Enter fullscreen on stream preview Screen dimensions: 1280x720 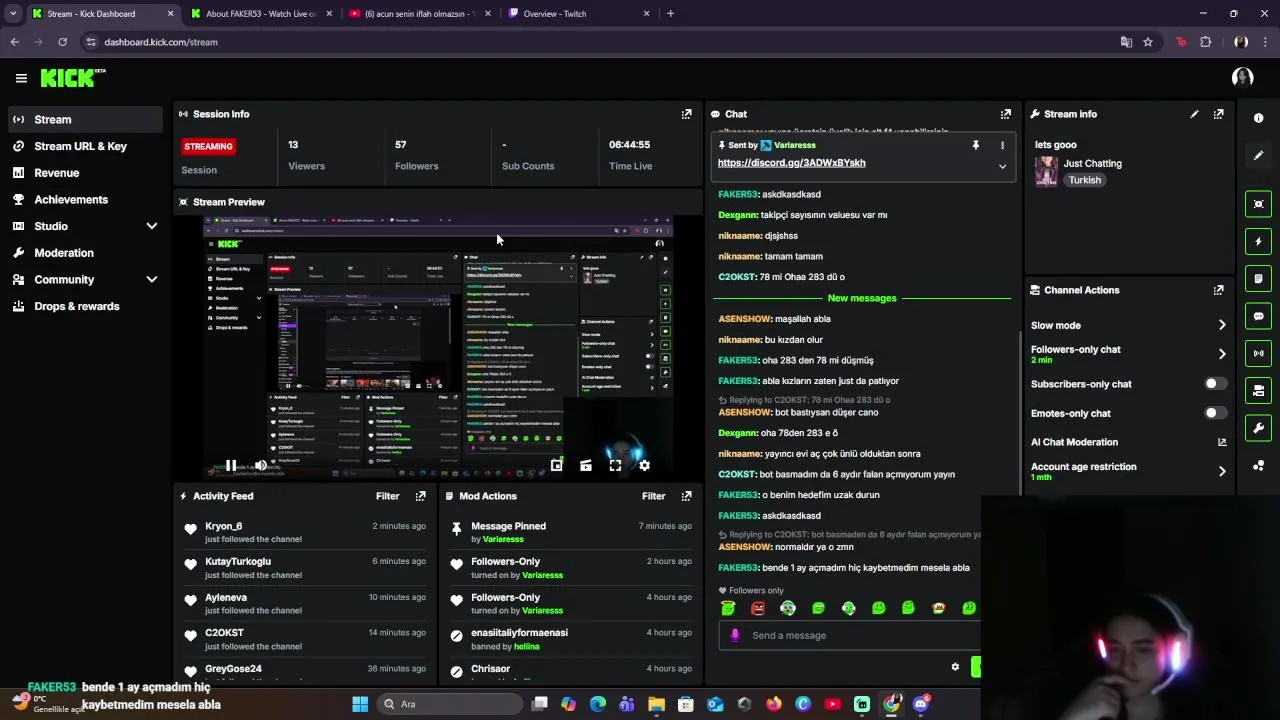[615, 465]
